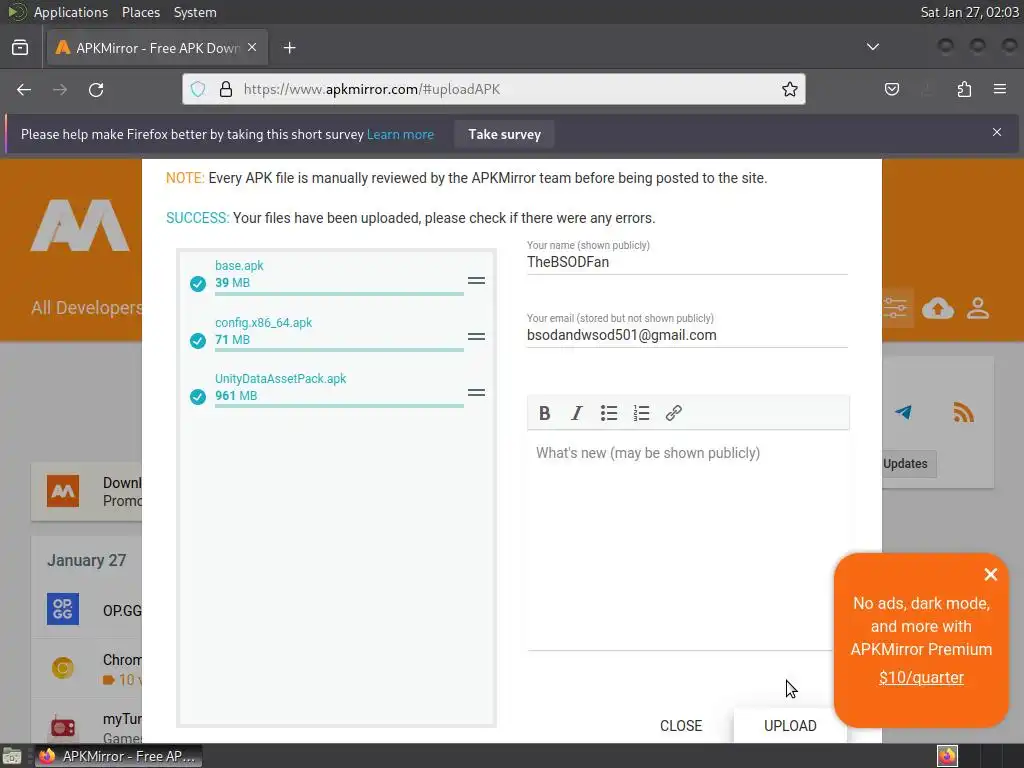
Task: Click the Telegram icon on the page
Action: (x=904, y=412)
